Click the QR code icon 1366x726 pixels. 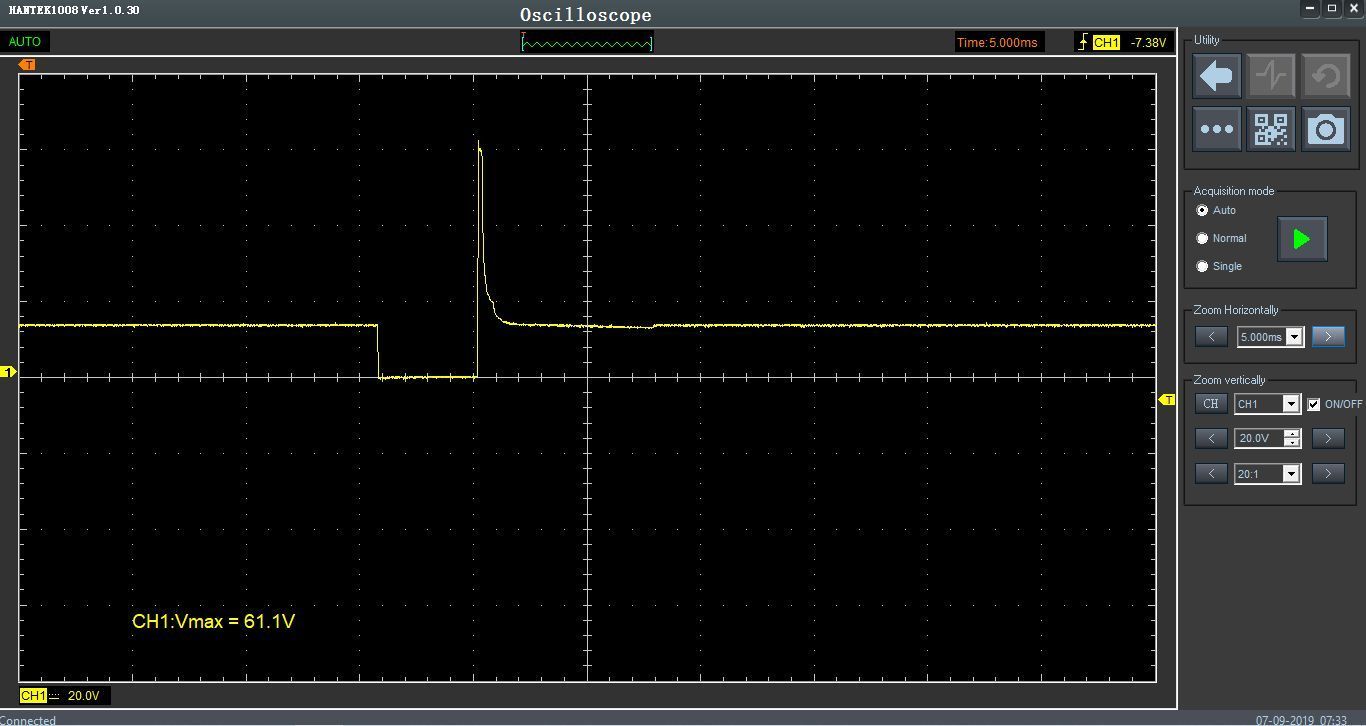1271,129
